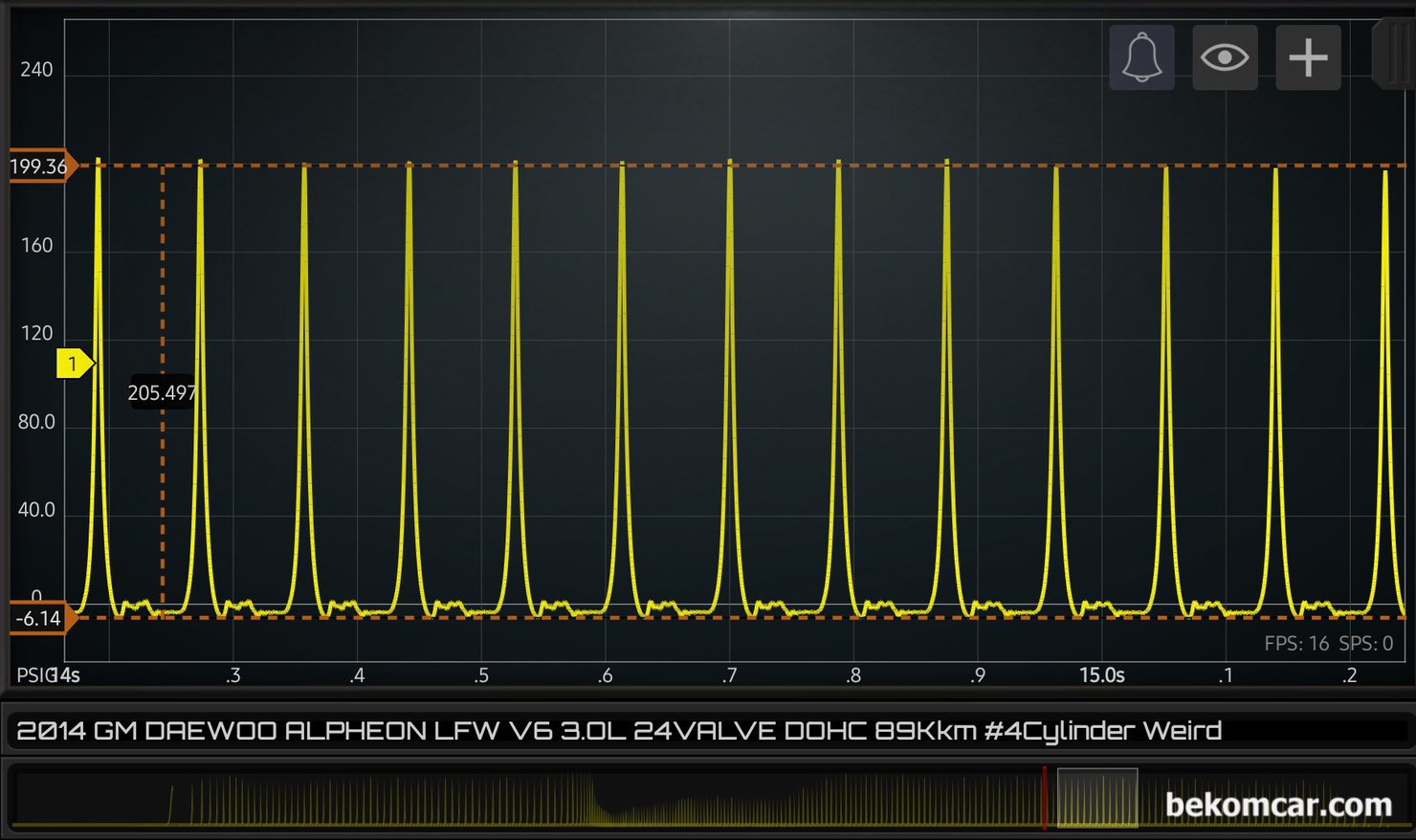Screen dimensions: 1416x840
Task: Click the bell alarm icon
Action: [1141, 57]
